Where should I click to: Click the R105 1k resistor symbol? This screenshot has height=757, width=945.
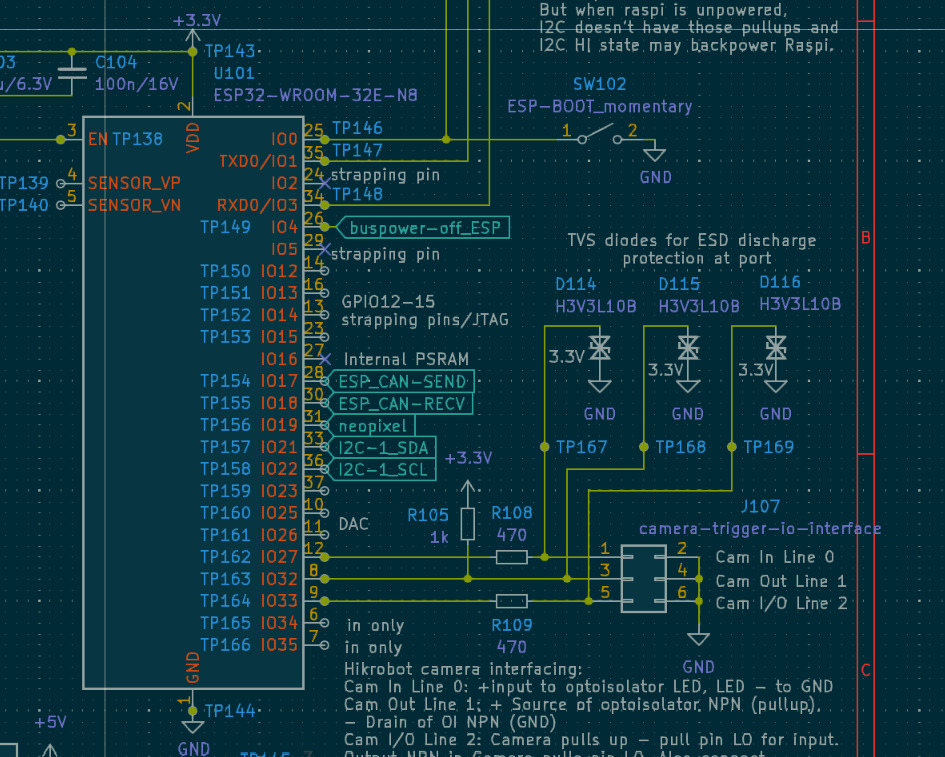pos(468,524)
